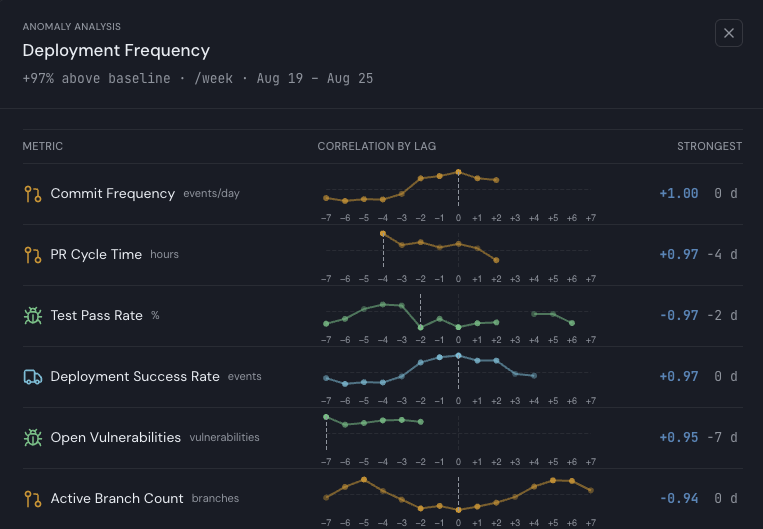Select the PR Cycle Time metric name

point(96,255)
